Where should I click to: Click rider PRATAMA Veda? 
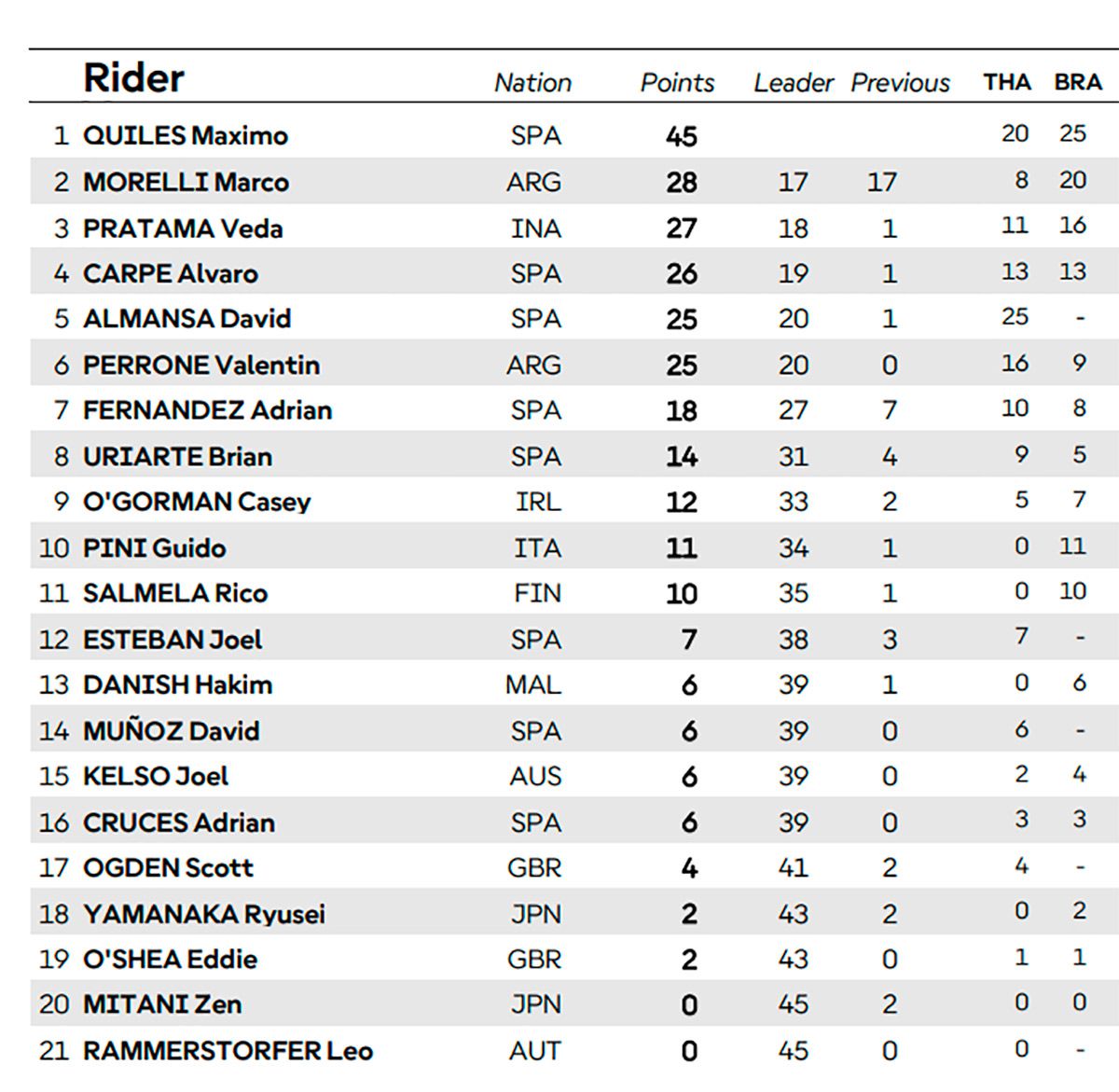pyautogui.click(x=182, y=228)
